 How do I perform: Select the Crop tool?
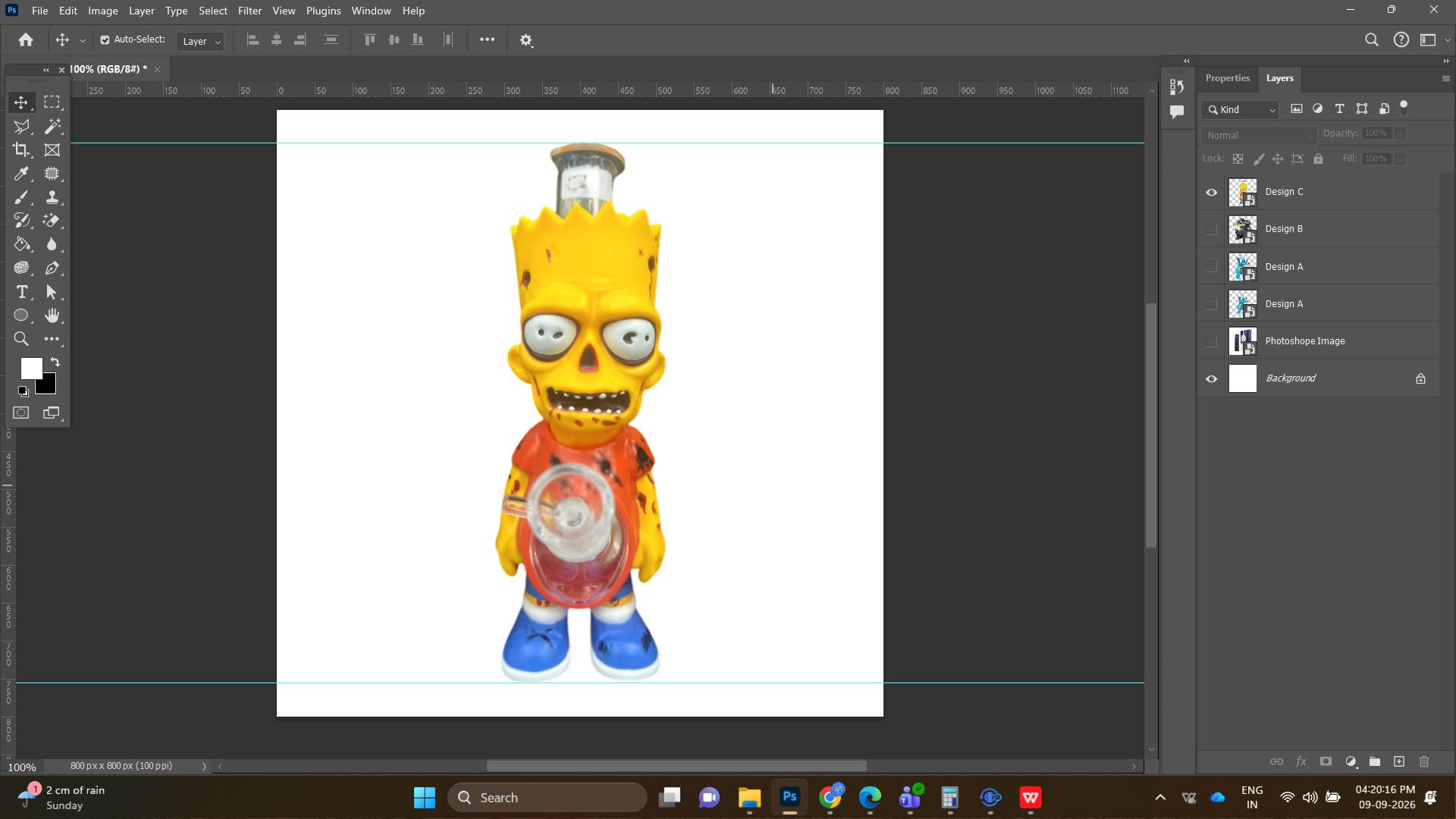point(21,150)
